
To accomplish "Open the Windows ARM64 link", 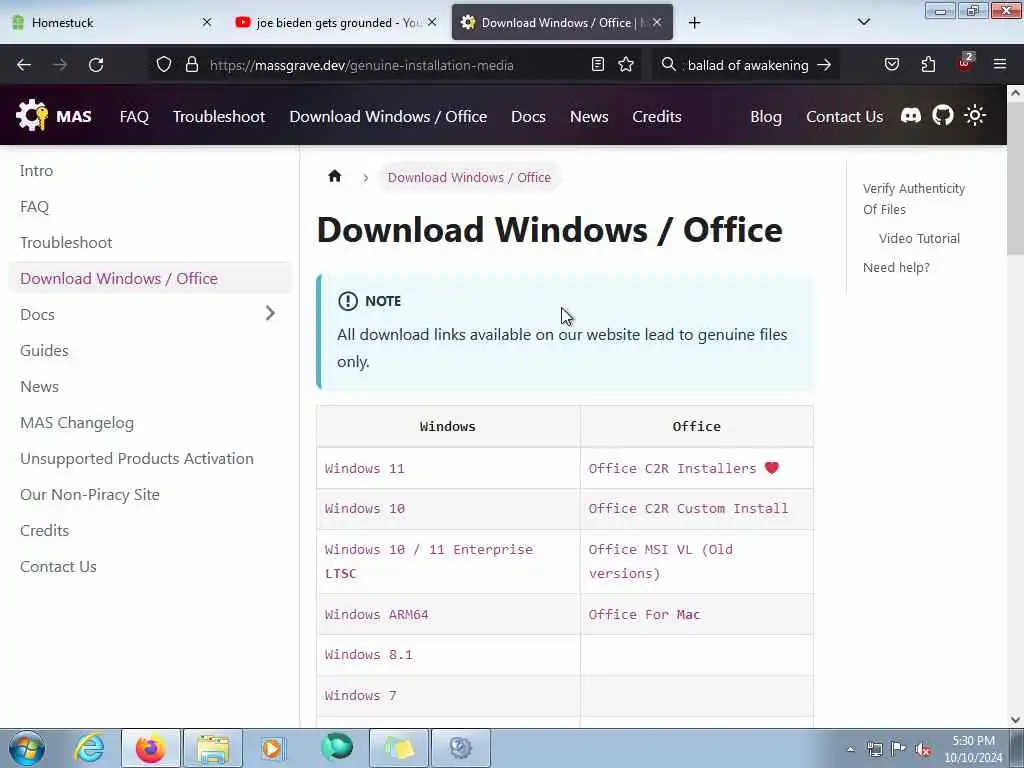I will pyautogui.click(x=376, y=615).
